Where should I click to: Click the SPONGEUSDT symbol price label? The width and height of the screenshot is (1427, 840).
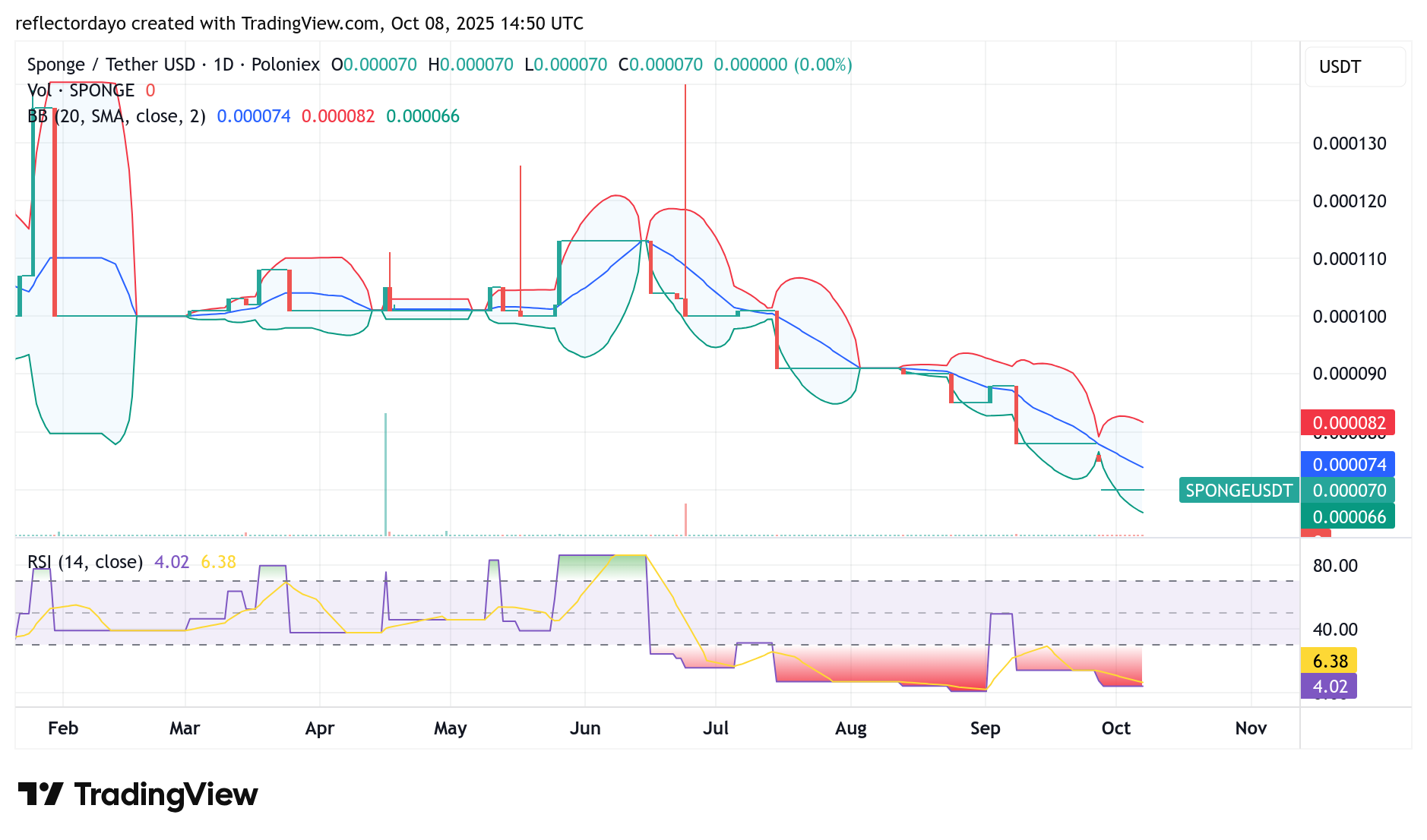pos(1239,491)
